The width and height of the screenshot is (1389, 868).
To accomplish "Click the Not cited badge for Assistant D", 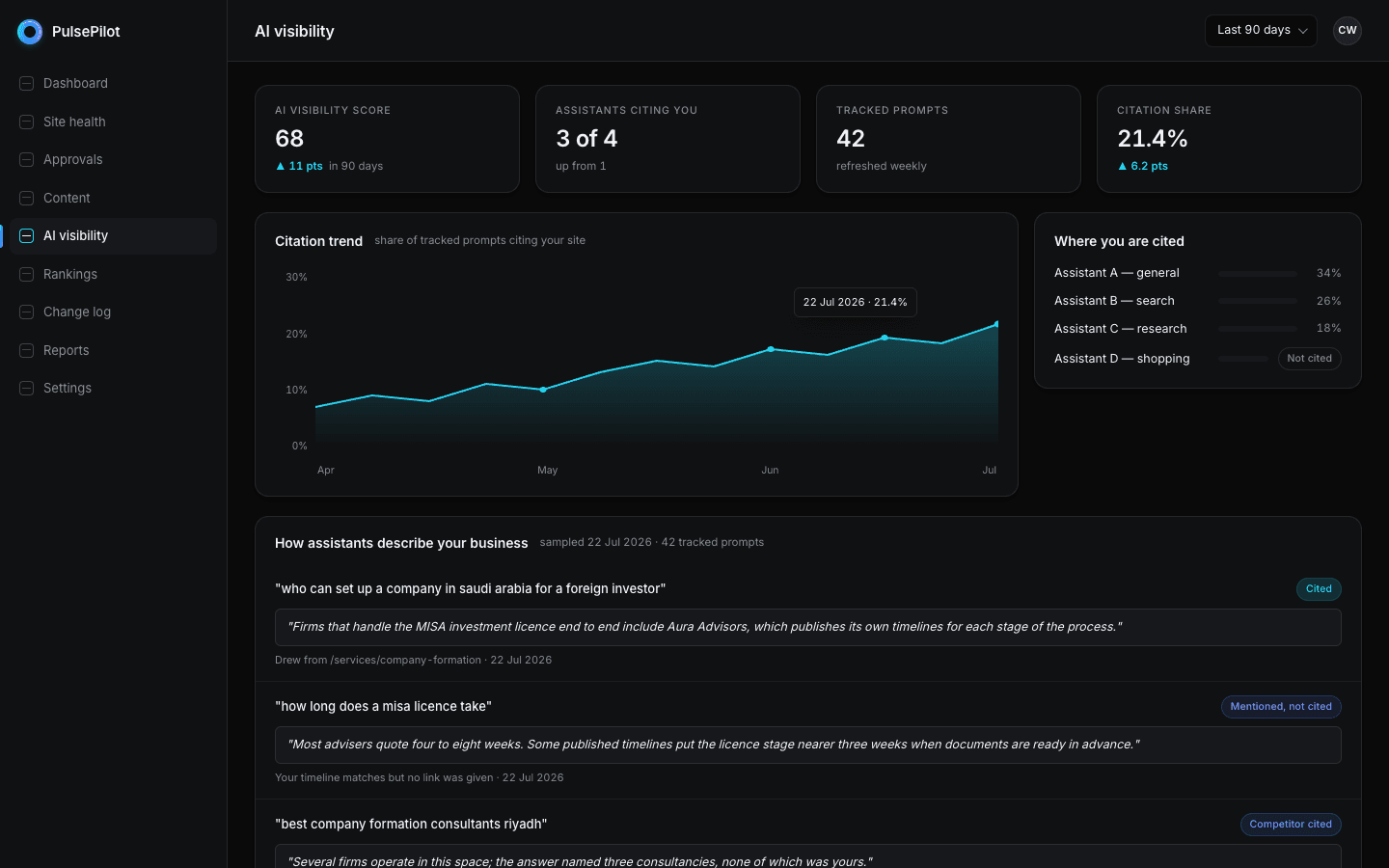I will pyautogui.click(x=1309, y=359).
